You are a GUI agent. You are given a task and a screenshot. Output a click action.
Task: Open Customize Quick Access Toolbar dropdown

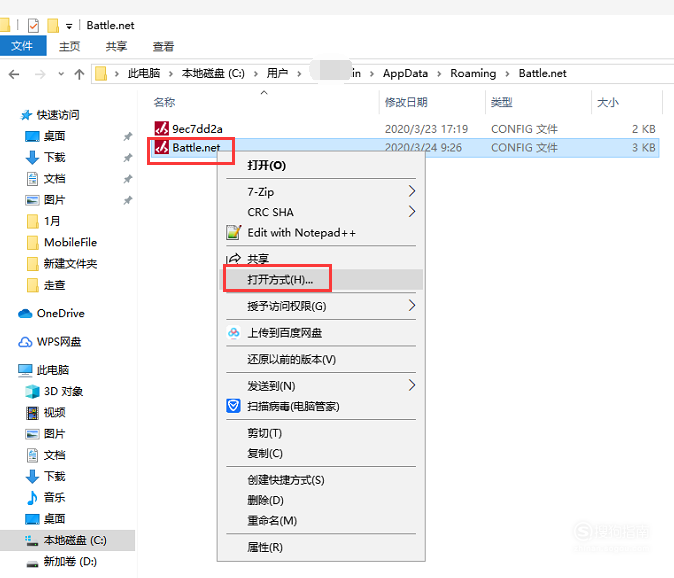[69, 27]
